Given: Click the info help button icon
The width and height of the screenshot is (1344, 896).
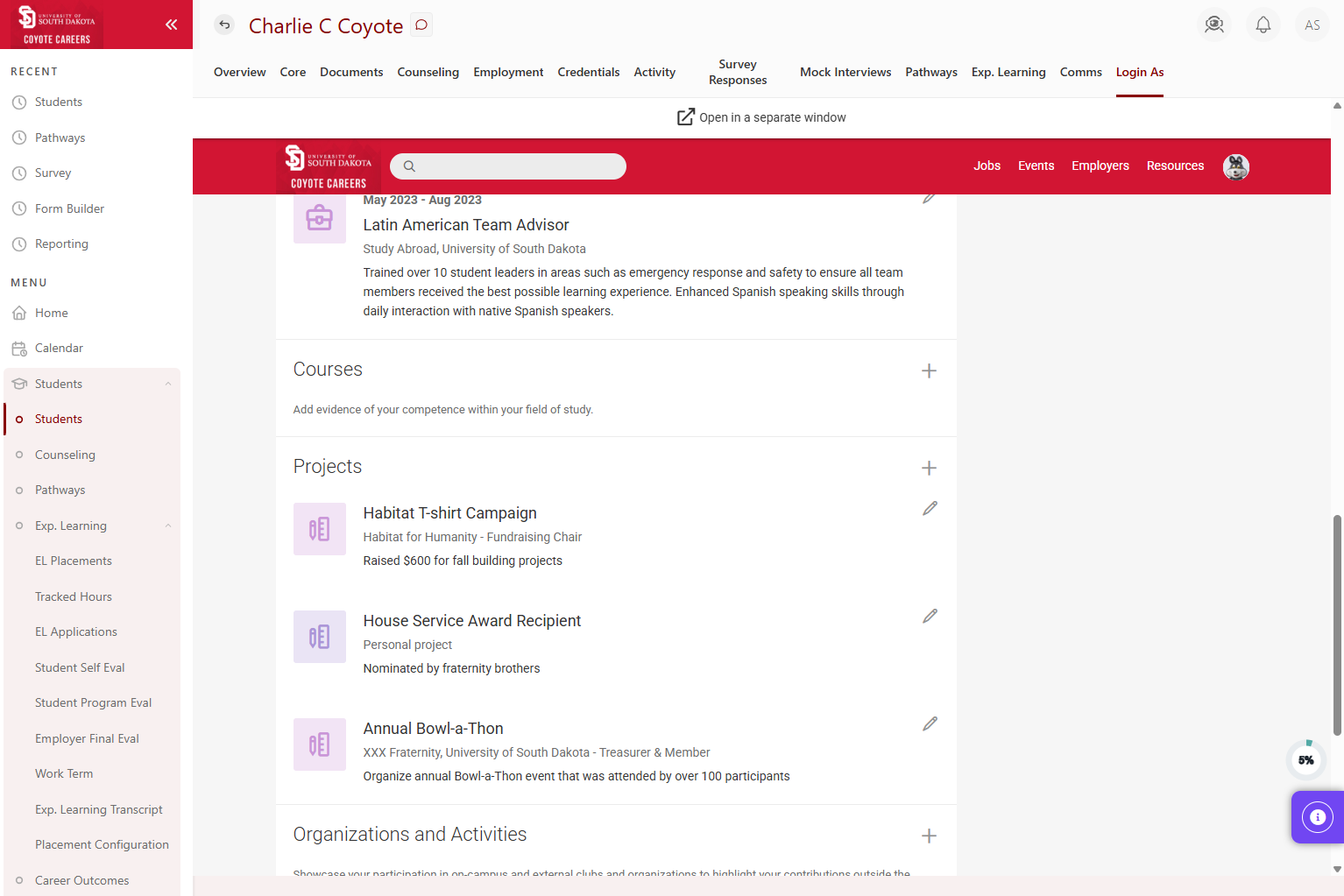Looking at the screenshot, I should tap(1318, 817).
